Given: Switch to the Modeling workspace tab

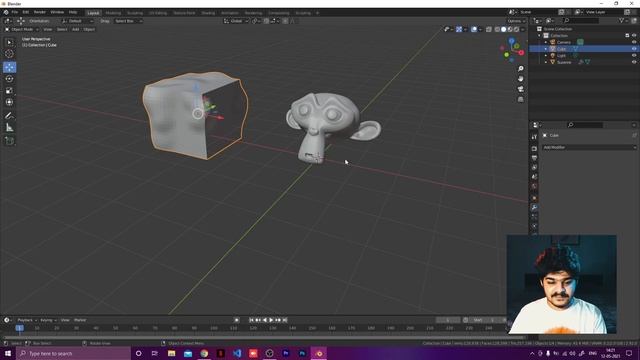Looking at the screenshot, I should coord(113,13).
